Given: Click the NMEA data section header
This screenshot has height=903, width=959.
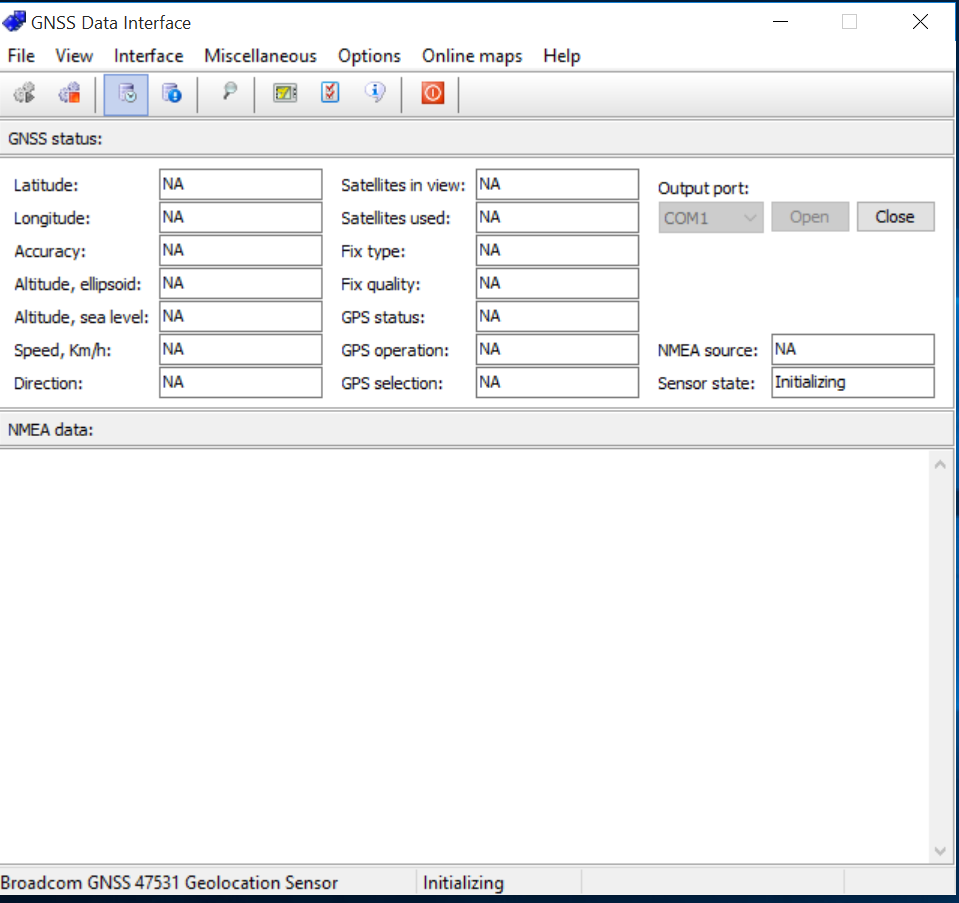Looking at the screenshot, I should pos(477,429).
